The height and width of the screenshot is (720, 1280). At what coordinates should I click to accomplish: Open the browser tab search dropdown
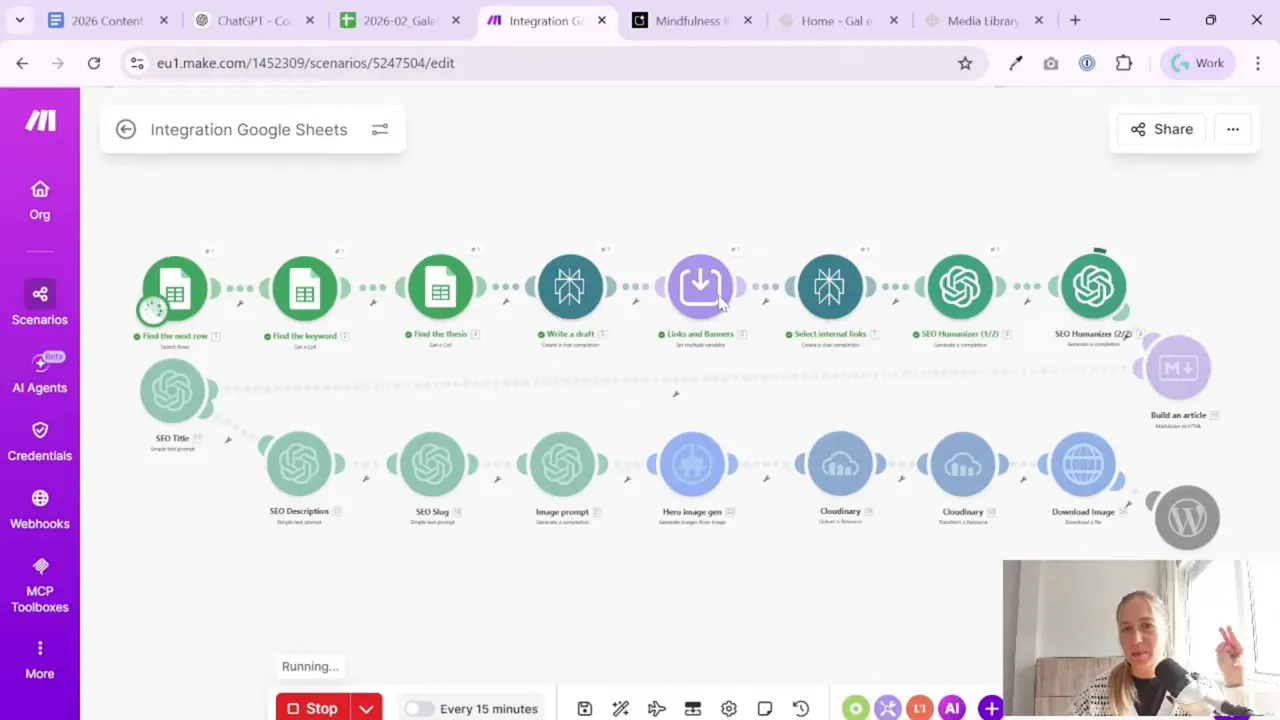[20, 20]
